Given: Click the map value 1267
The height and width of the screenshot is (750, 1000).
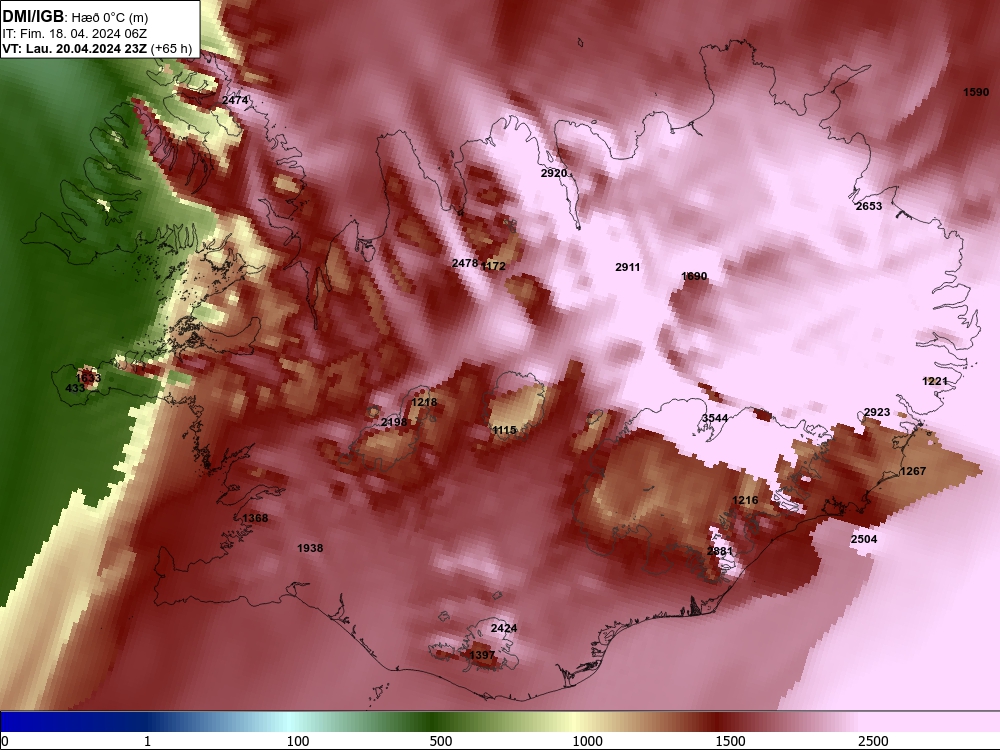Looking at the screenshot, I should pos(913,471).
